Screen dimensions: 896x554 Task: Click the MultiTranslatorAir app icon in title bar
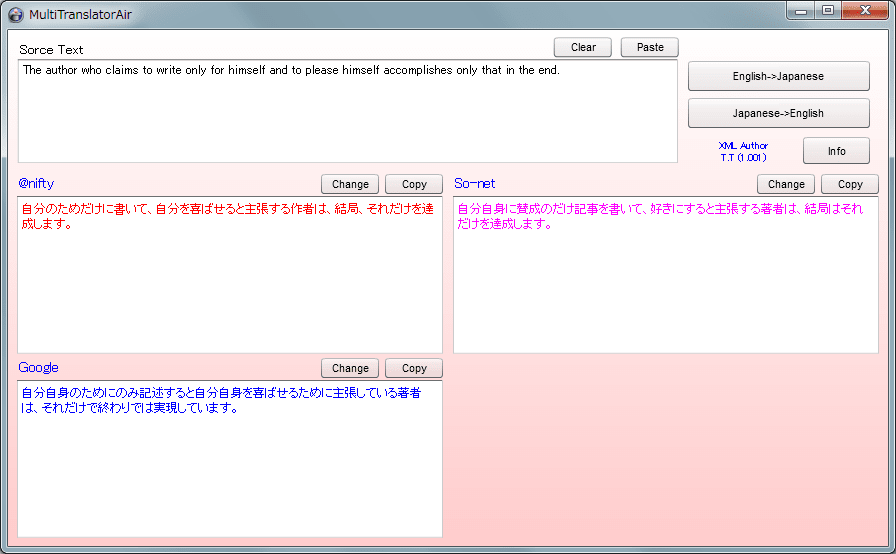15,14
